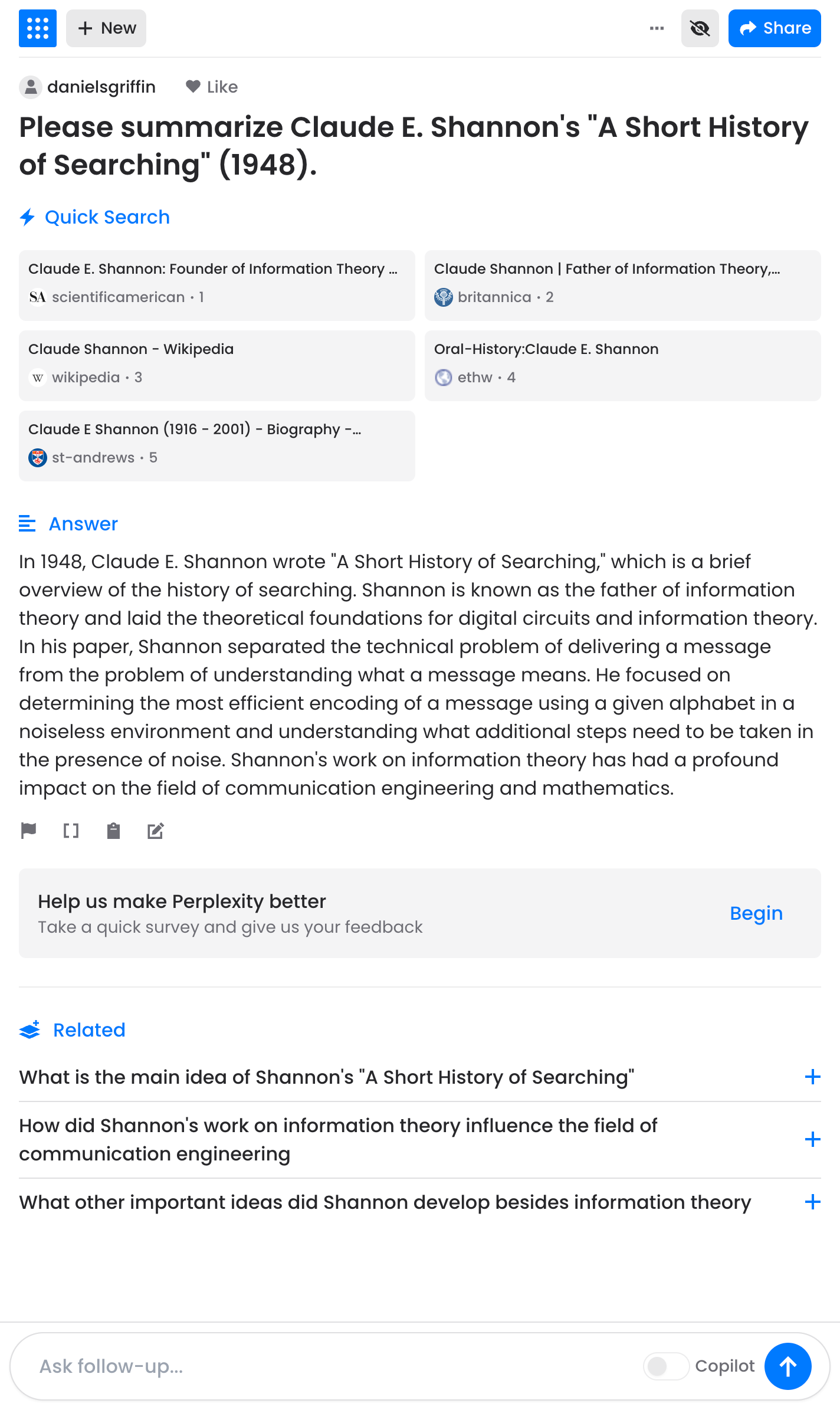Start a new thread with New
The width and height of the screenshot is (840, 1410).
(106, 28)
